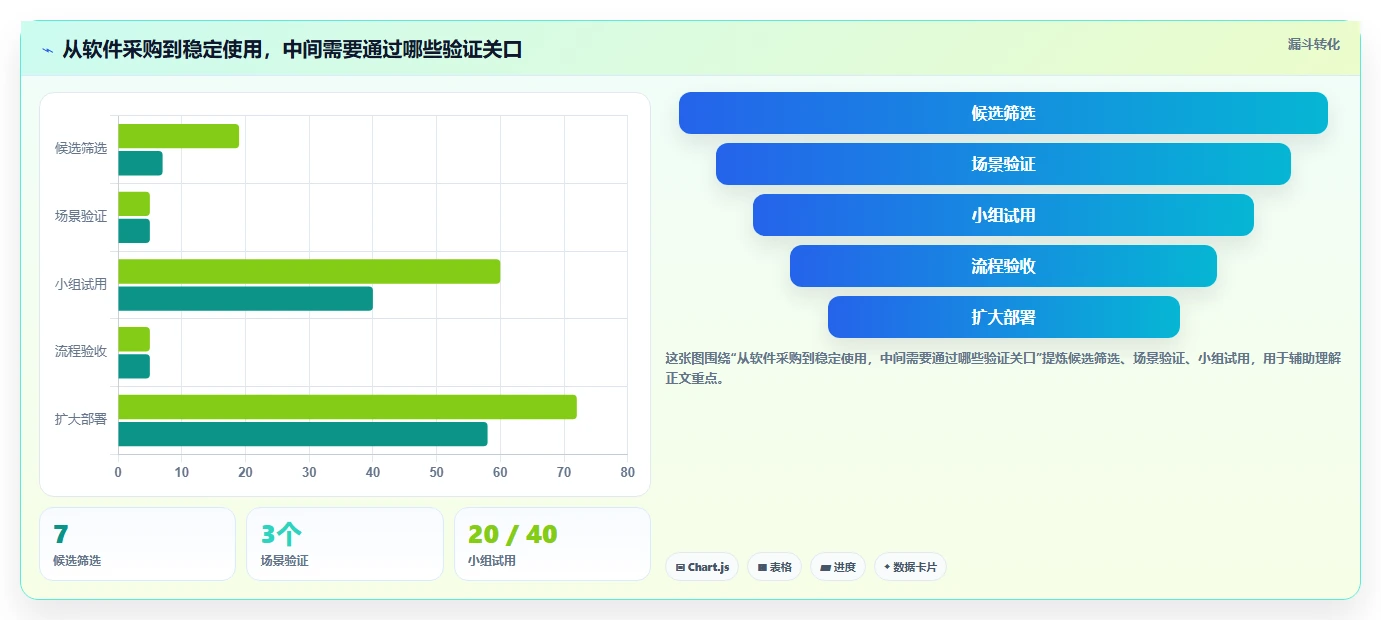
Task: Click the green bar for 场景验证
Action: click(x=134, y=204)
